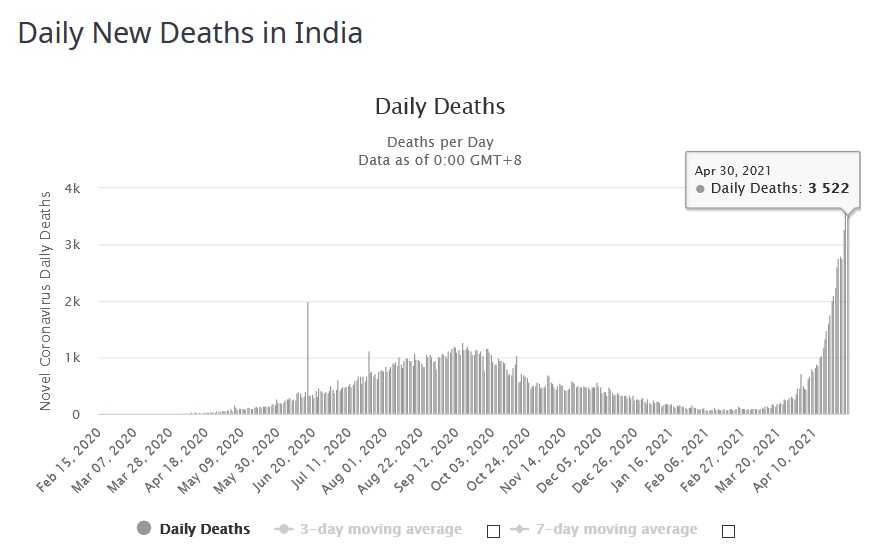Click the chart title Daily Deaths

tap(440, 106)
